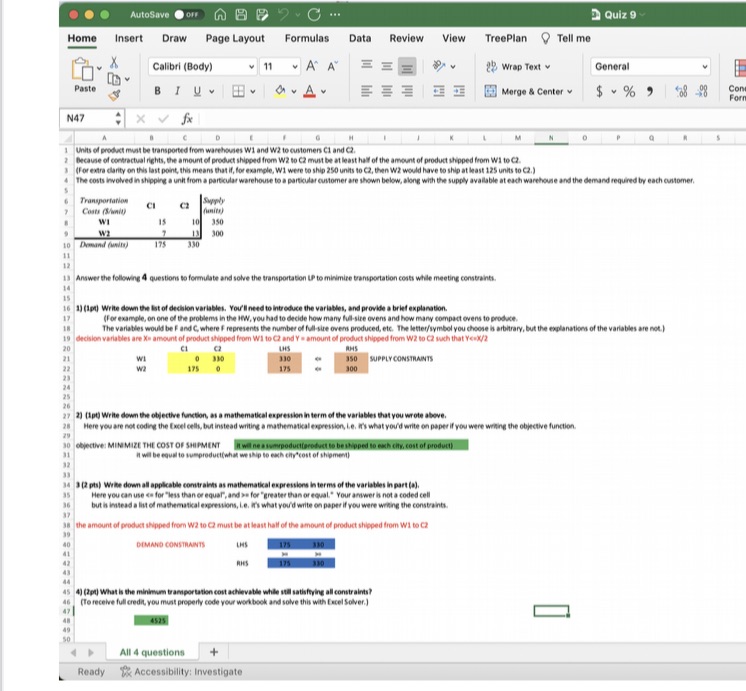The image size is (746, 691).
Task: Click the Borders icon
Action: point(238,91)
